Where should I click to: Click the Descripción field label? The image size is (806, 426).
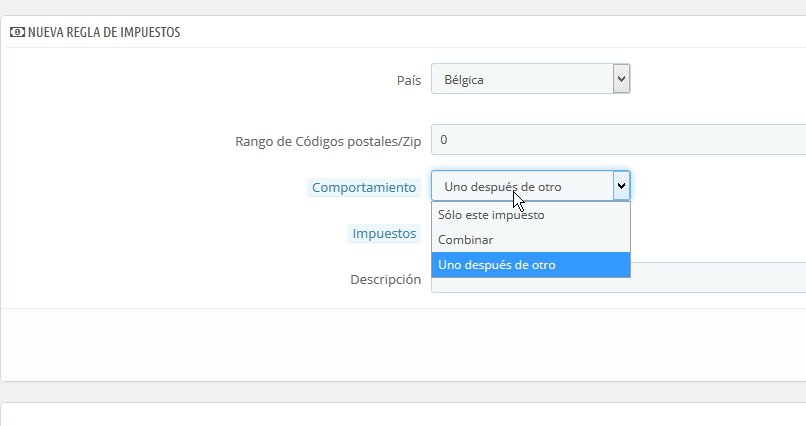385,280
